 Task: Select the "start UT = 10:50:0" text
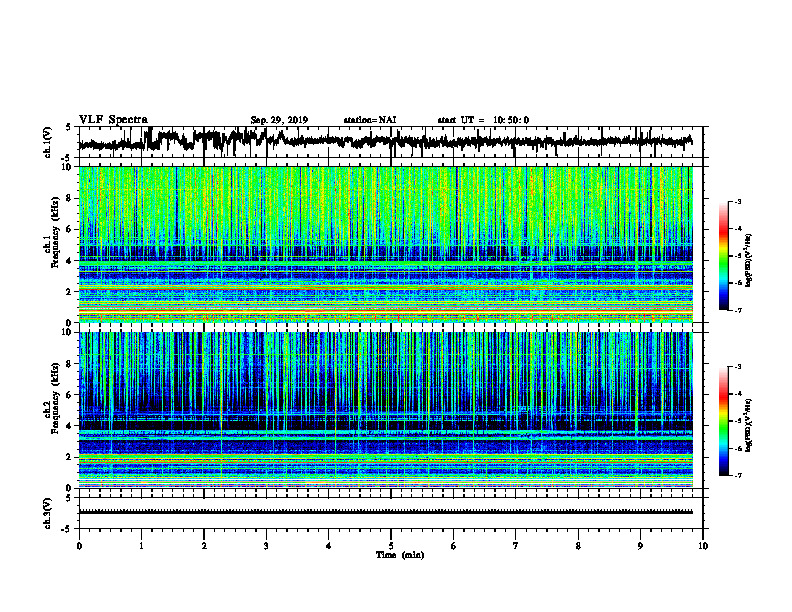[x=483, y=120]
